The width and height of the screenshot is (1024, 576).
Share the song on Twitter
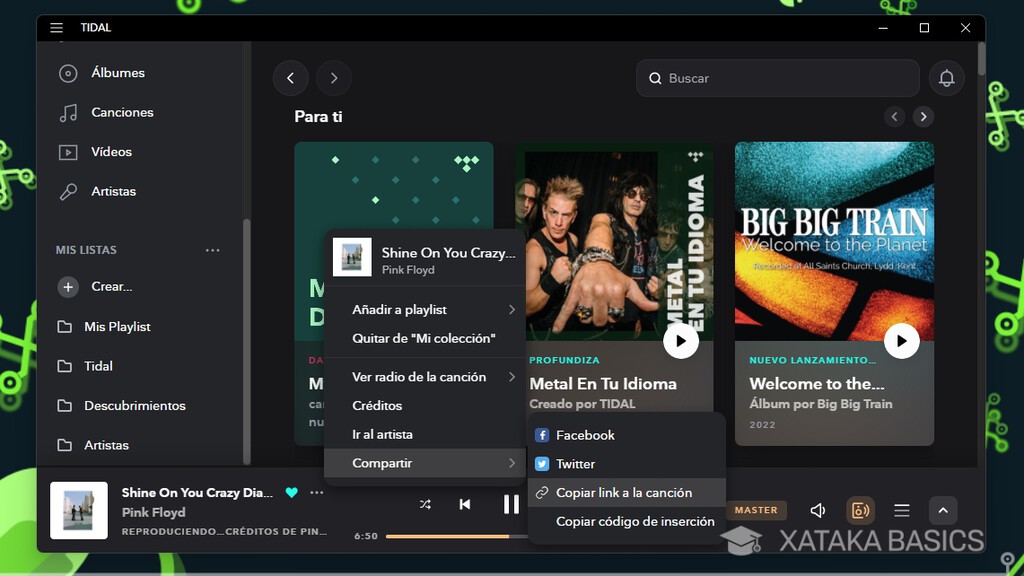pos(627,464)
